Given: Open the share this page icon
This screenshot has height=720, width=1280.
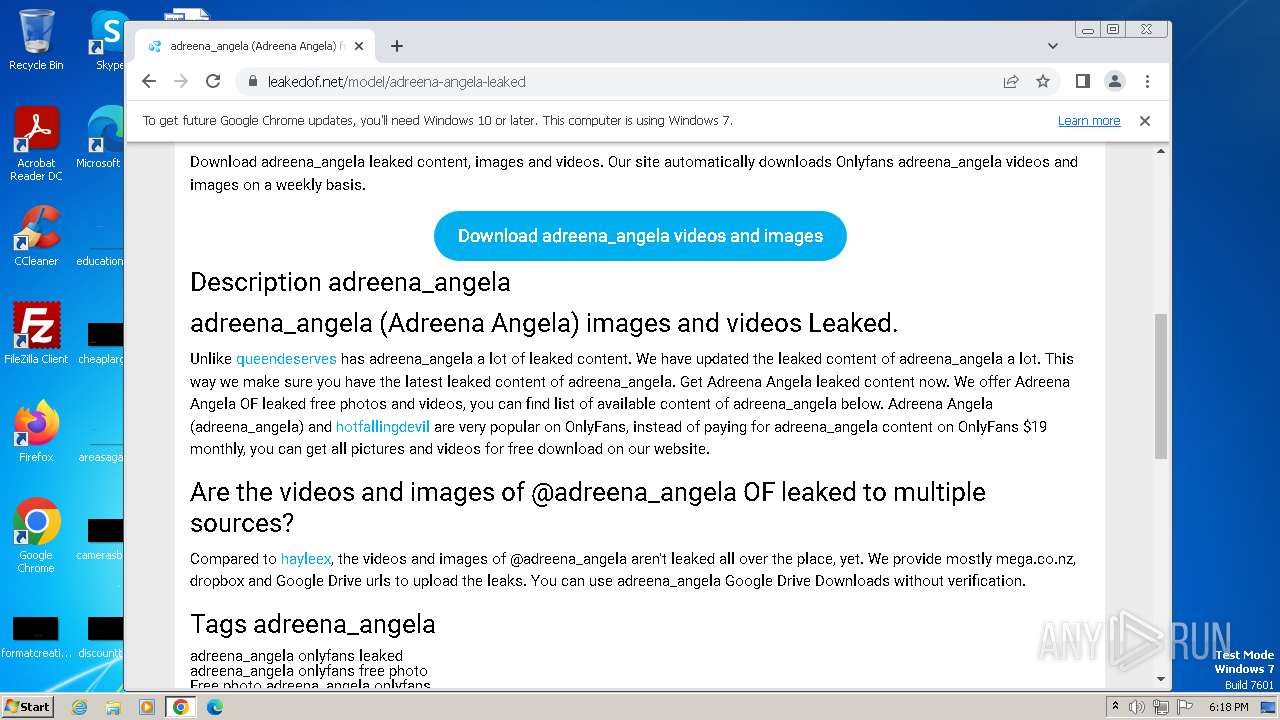Looking at the screenshot, I should (1011, 81).
